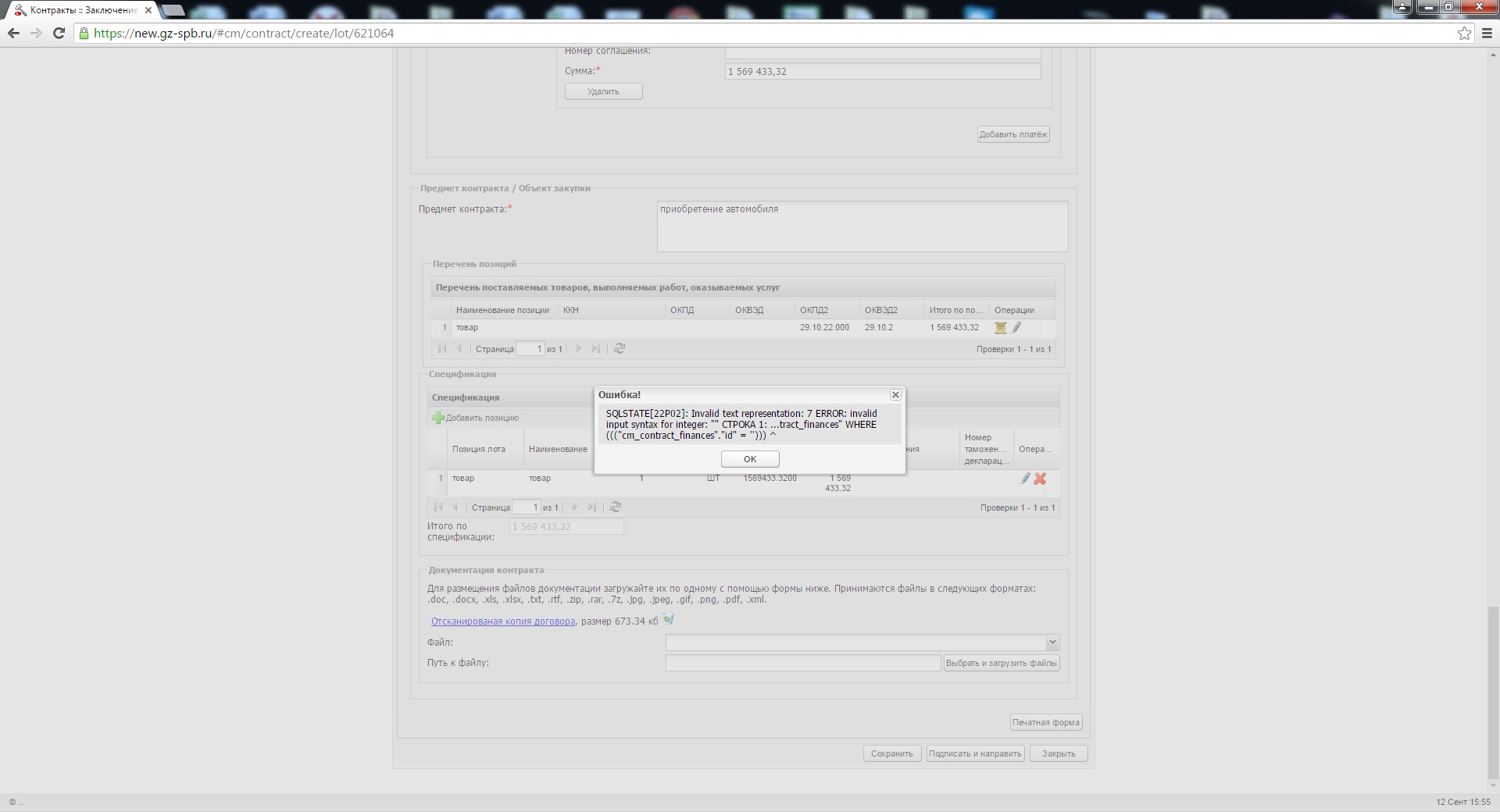Viewport: 1500px width, 812px height.
Task: Close the Контракты browser tab
Action: [x=148, y=10]
